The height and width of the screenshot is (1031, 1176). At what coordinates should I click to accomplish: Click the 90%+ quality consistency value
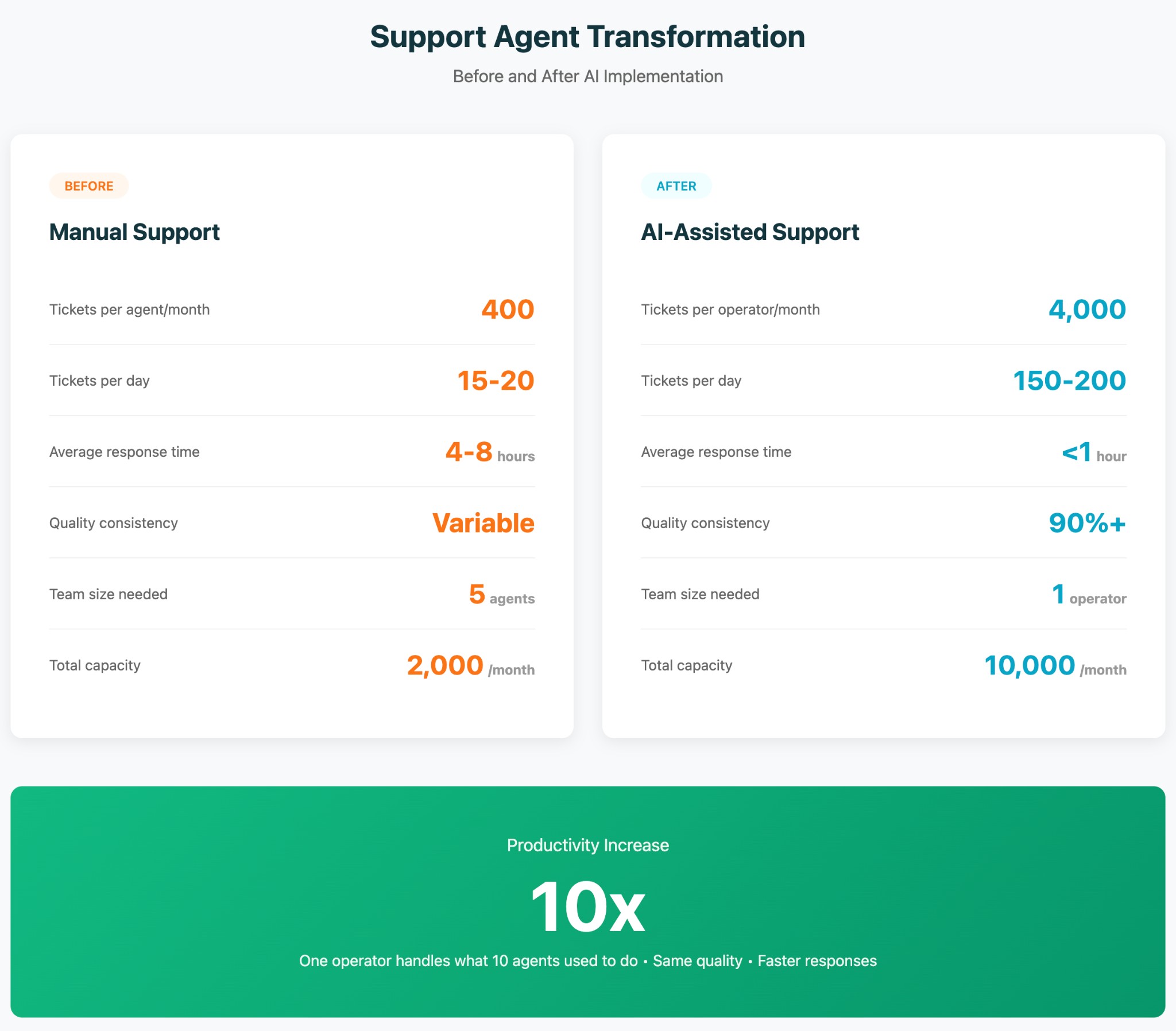[x=1087, y=522]
